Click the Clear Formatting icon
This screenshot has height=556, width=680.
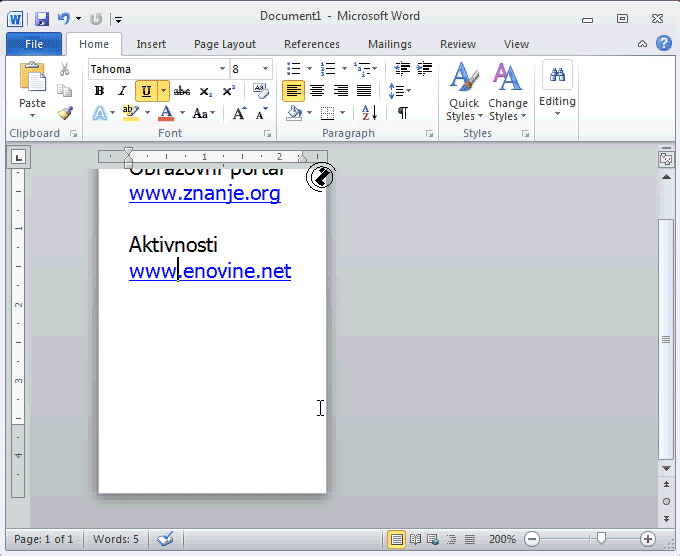(x=261, y=91)
